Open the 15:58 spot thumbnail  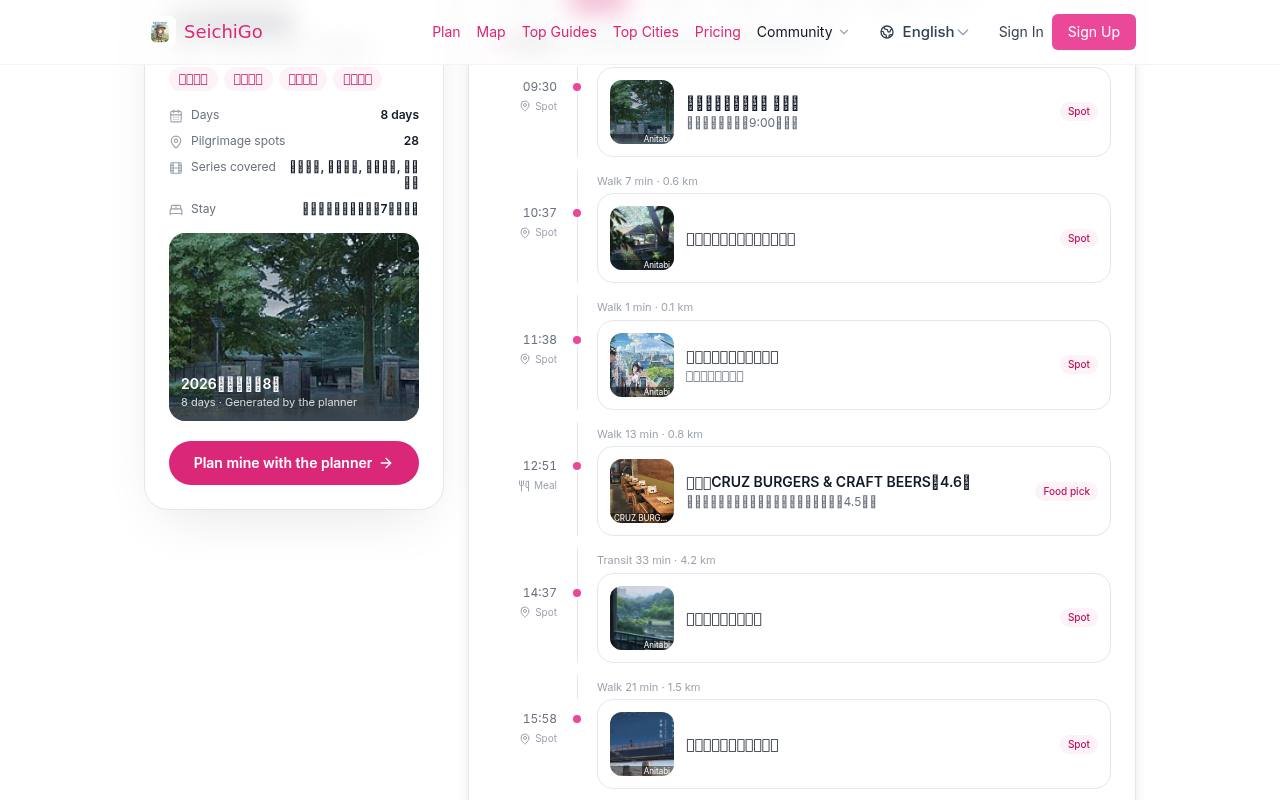point(642,744)
